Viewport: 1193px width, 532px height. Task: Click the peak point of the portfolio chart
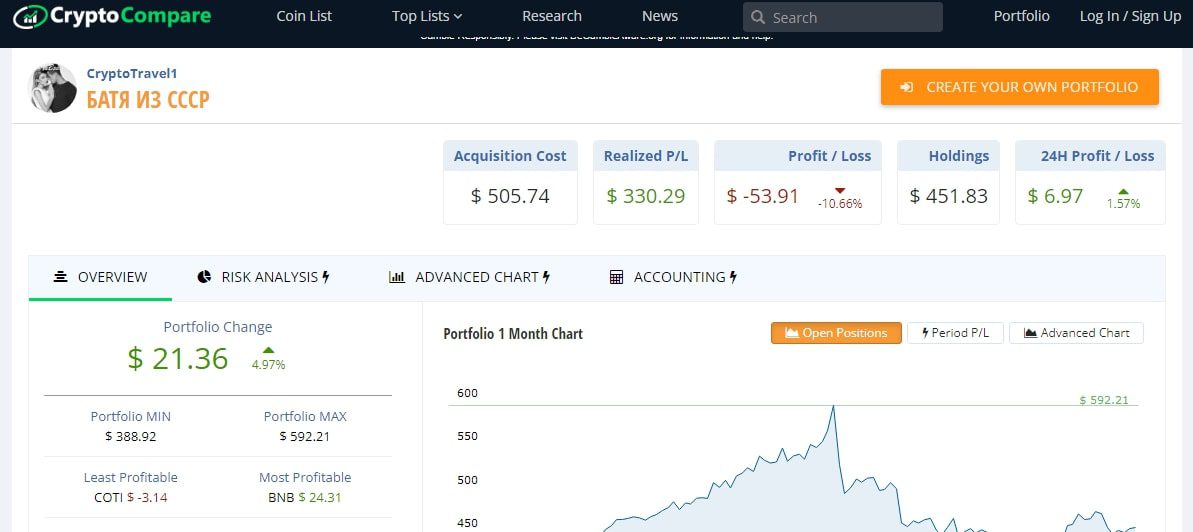tap(834, 406)
